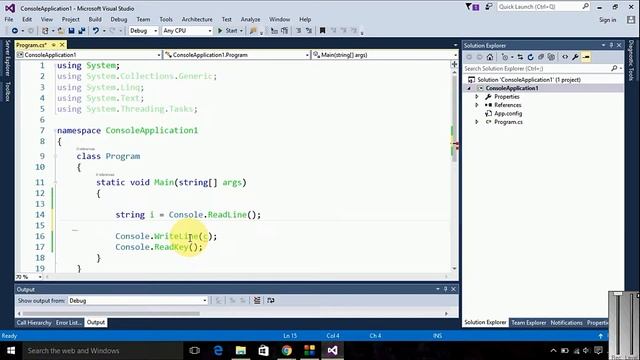
Task: Click the Navigate Backward toolbar icon
Action: pyautogui.click(x=15, y=31)
